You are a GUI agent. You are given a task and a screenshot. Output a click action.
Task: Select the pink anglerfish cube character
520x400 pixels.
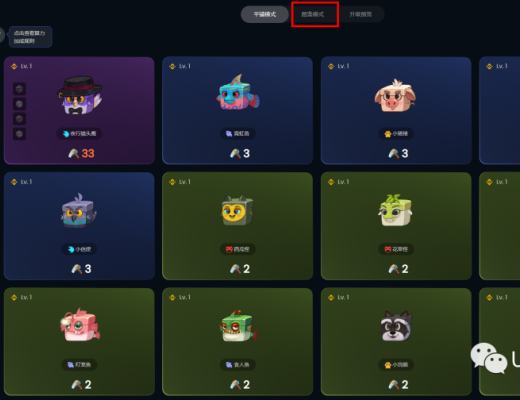pyautogui.click(x=80, y=325)
